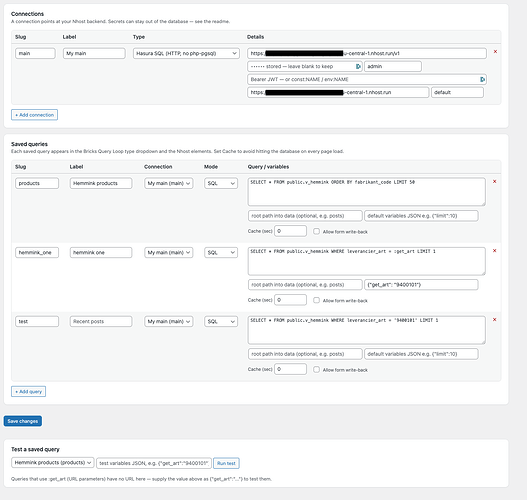Click the 'Saved queries' section heading
The image size is (527, 500).
click(x=29, y=144)
